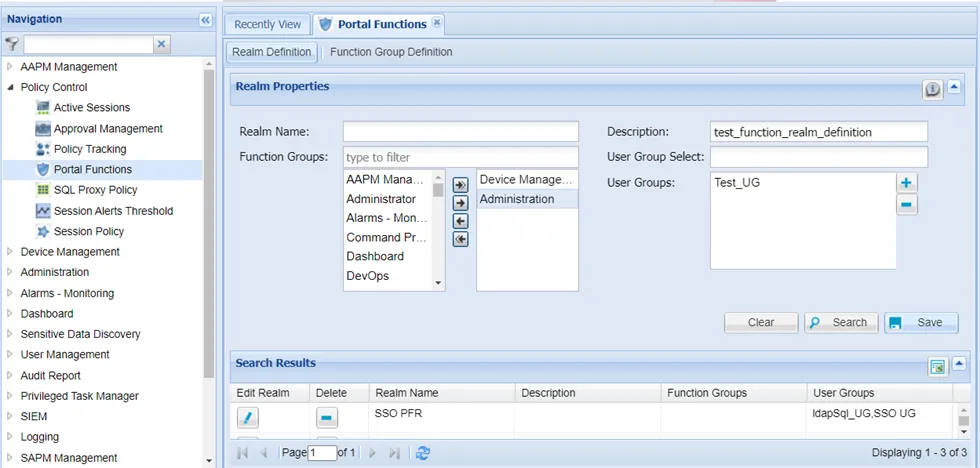The height and width of the screenshot is (468, 980).
Task: Clear the navigation filter with the X icon
Action: pyautogui.click(x=161, y=44)
